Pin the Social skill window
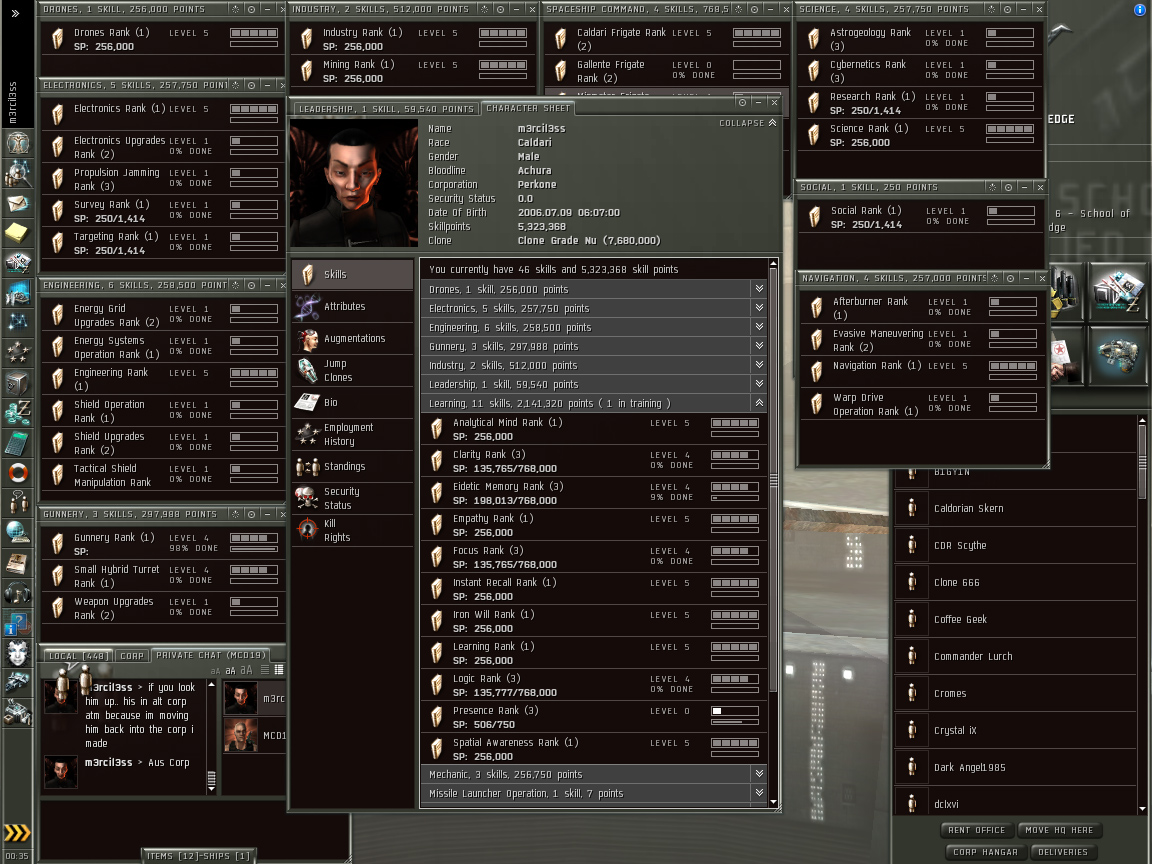Viewport: 1152px width, 864px height. pyautogui.click(x=1008, y=187)
